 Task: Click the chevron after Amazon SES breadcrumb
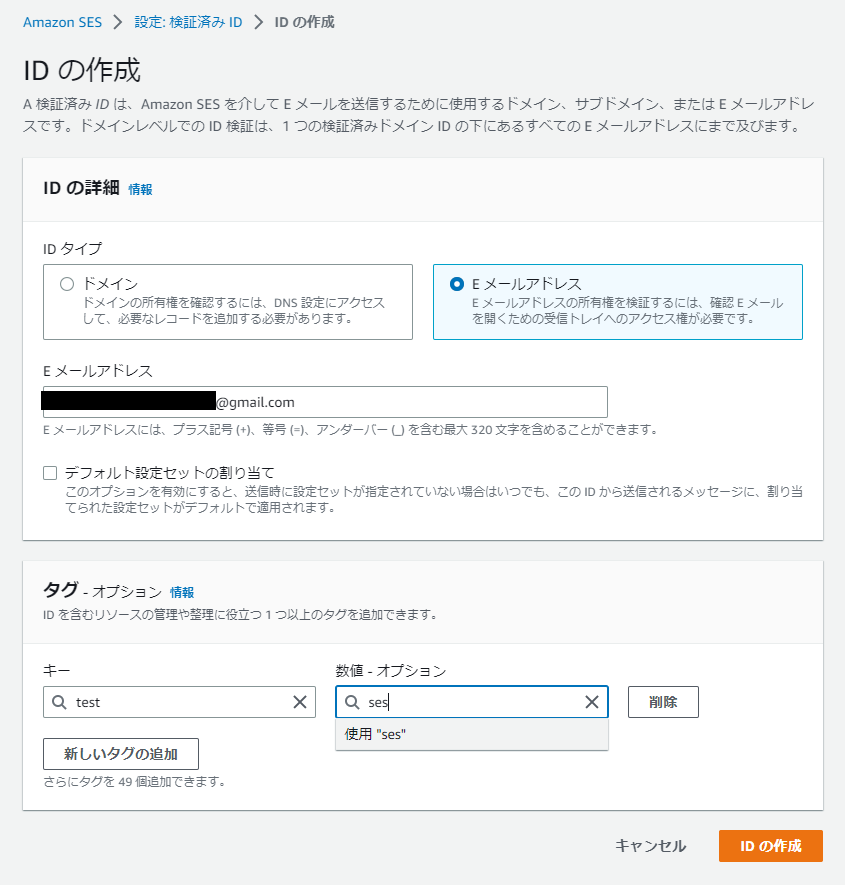coord(117,22)
